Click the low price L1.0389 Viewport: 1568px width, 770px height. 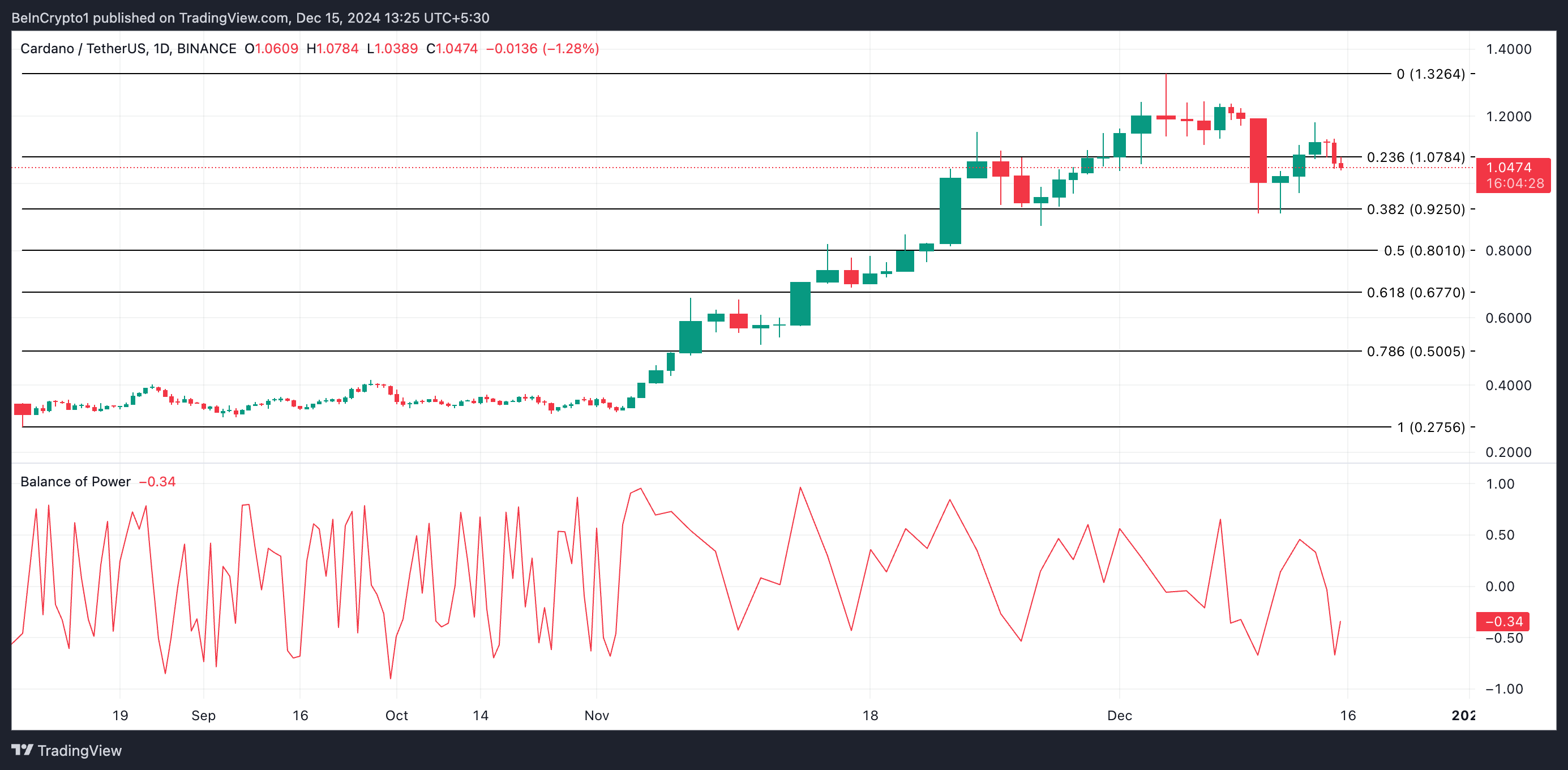pos(394,49)
